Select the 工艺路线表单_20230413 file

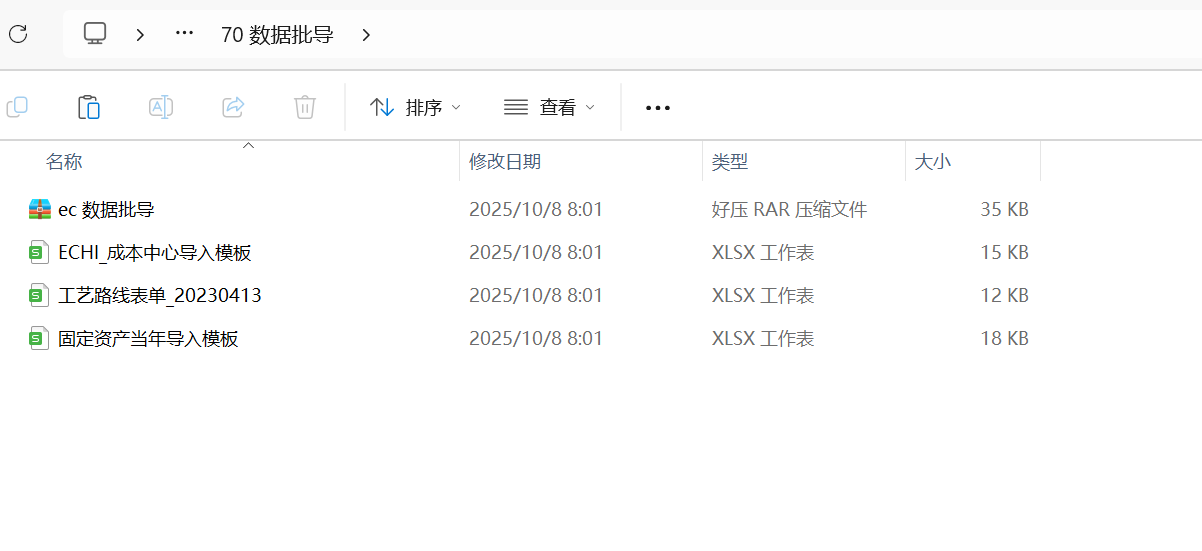[160, 296]
